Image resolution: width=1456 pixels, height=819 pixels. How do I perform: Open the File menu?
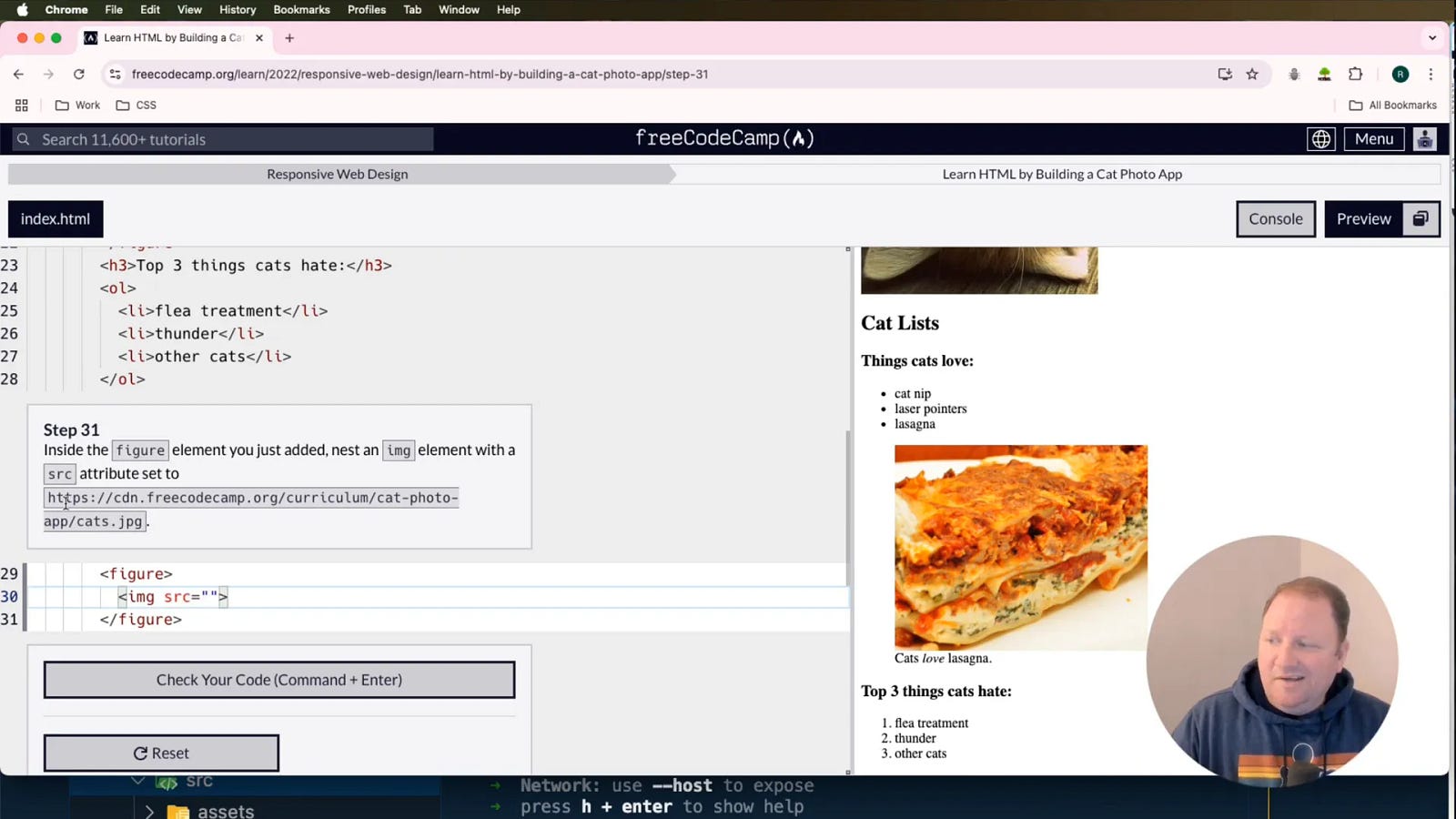click(114, 10)
